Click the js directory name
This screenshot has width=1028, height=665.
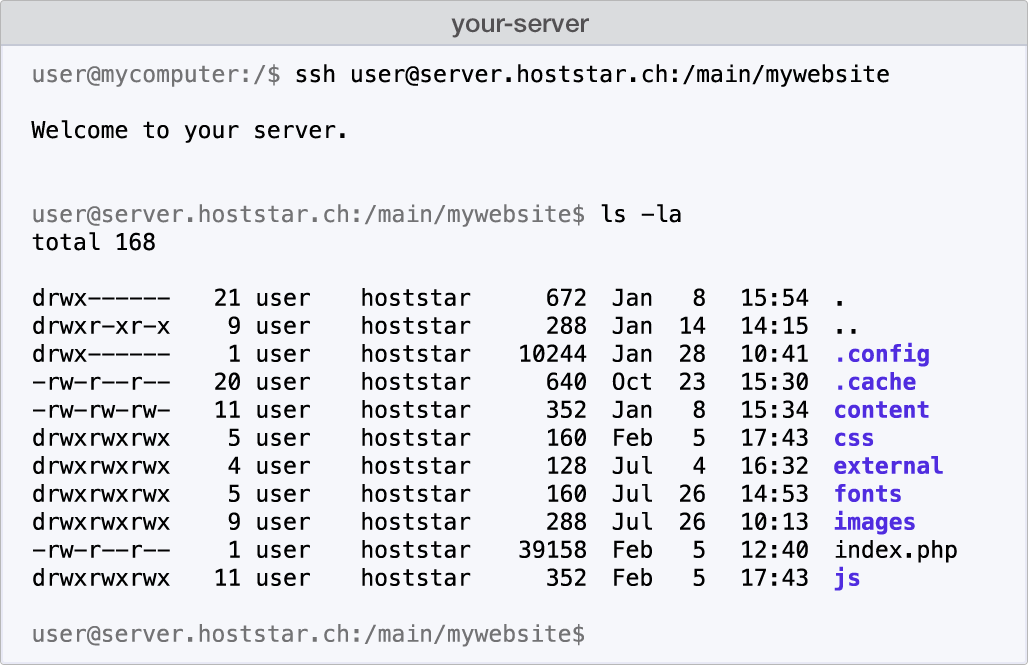(x=847, y=578)
